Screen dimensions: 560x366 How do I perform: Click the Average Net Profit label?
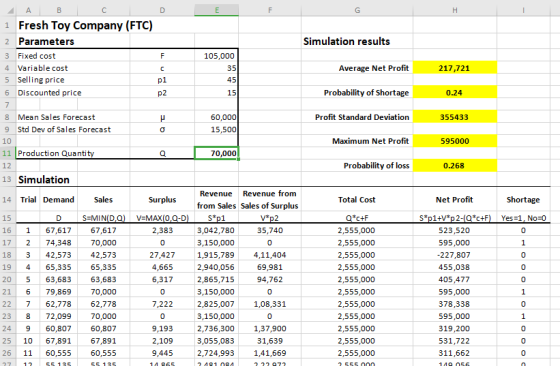pyautogui.click(x=374, y=68)
